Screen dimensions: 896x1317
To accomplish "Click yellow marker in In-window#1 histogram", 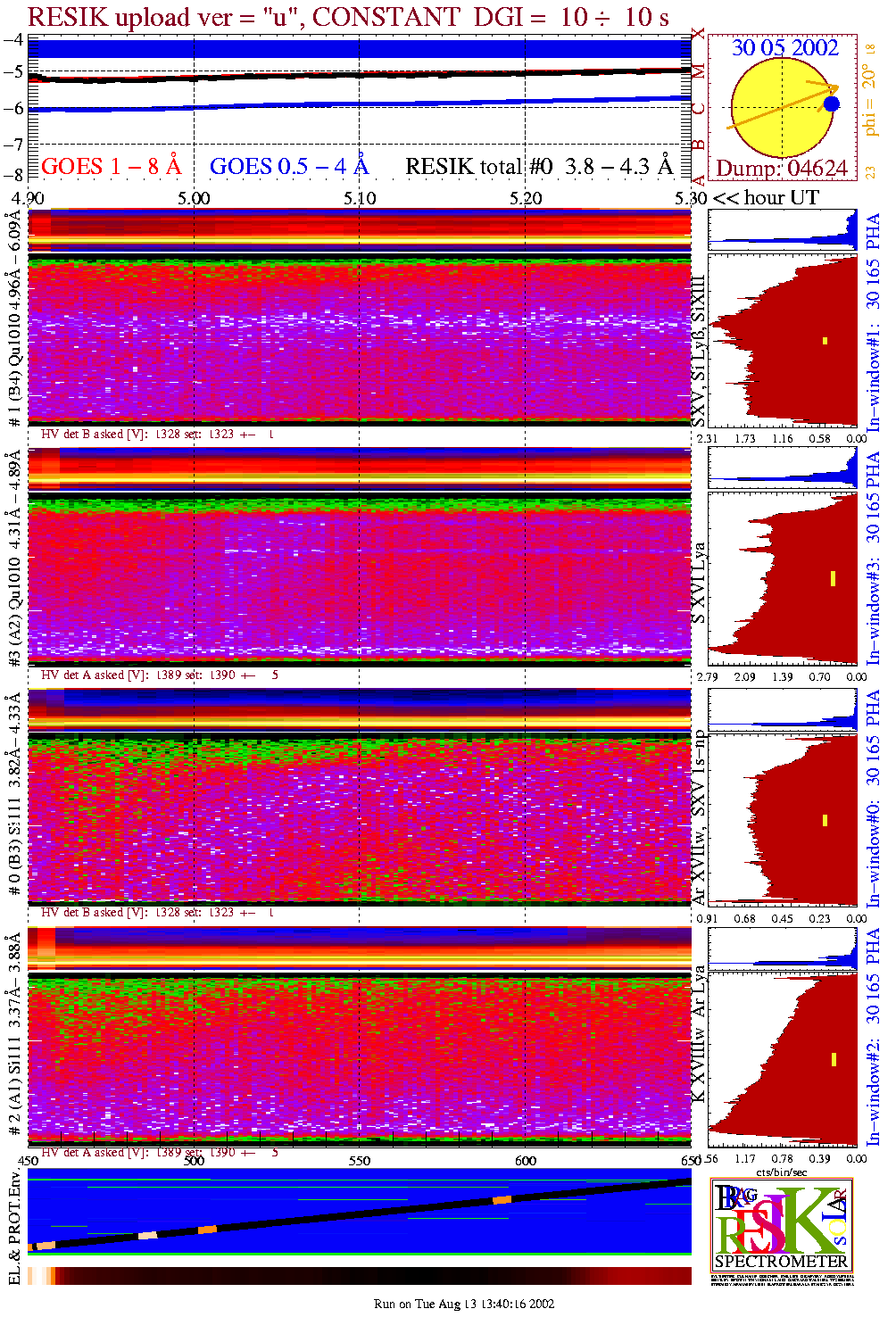I will [x=825, y=340].
